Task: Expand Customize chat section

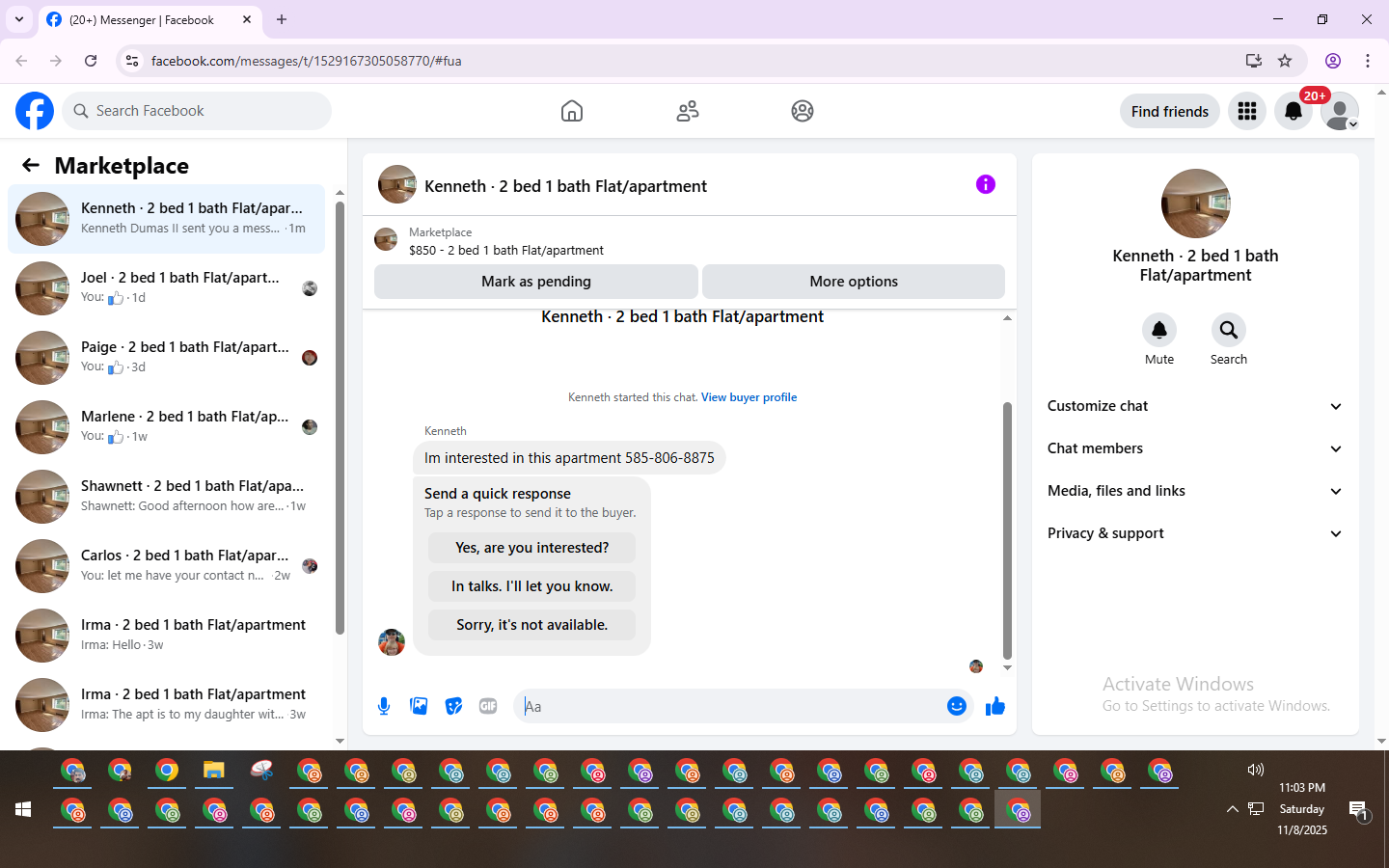Action: coord(1195,406)
